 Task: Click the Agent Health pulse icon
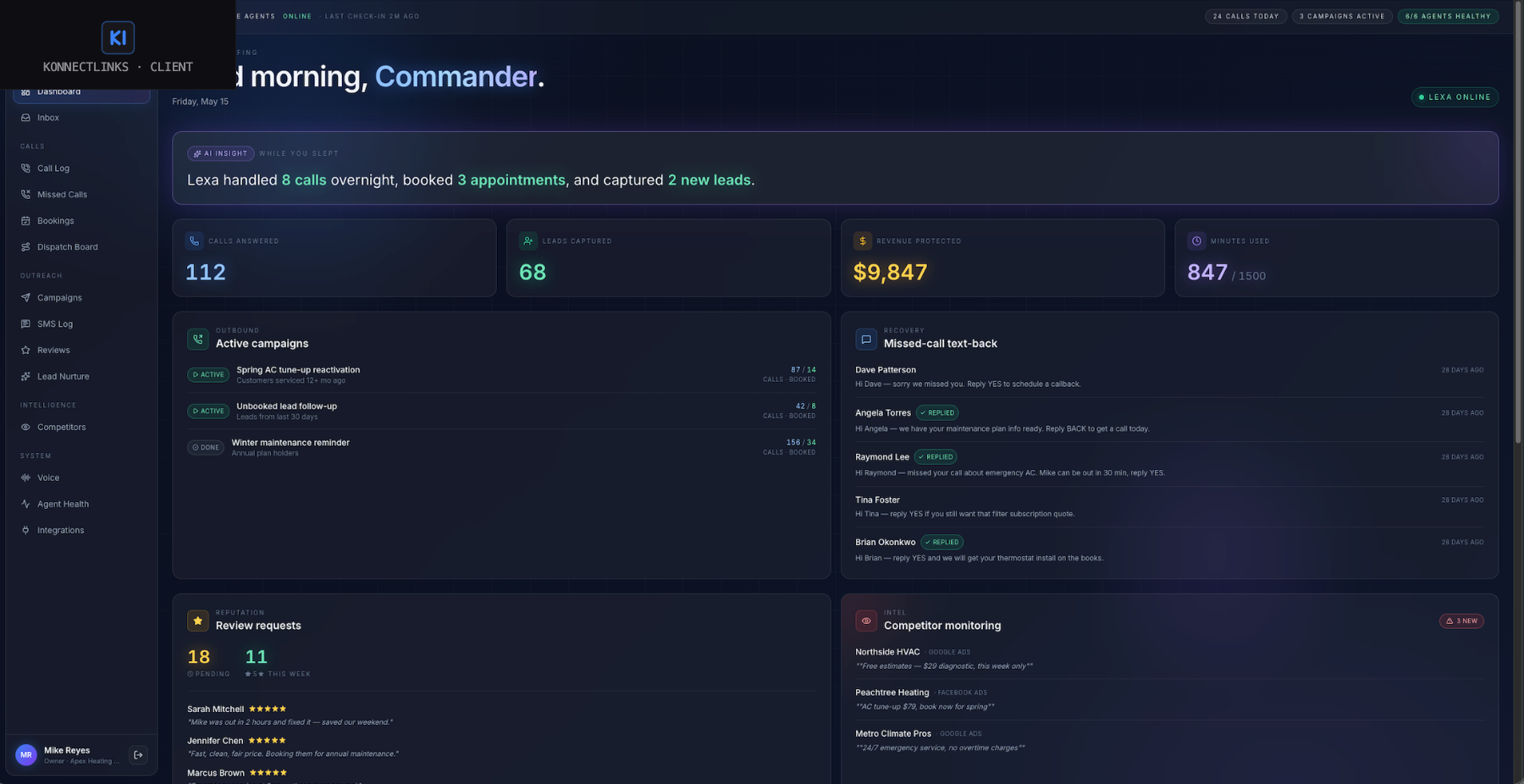point(25,505)
